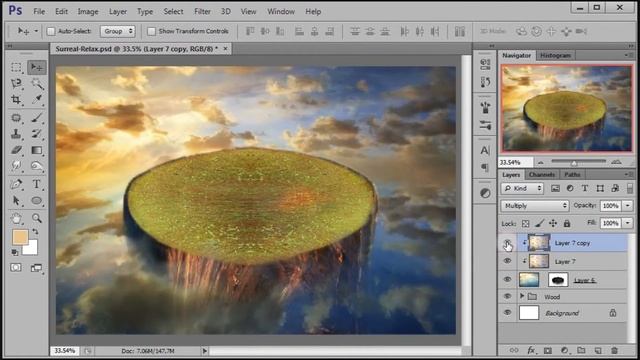Select the Dodge tool
The height and width of the screenshot is (360, 640).
pyautogui.click(x=37, y=166)
